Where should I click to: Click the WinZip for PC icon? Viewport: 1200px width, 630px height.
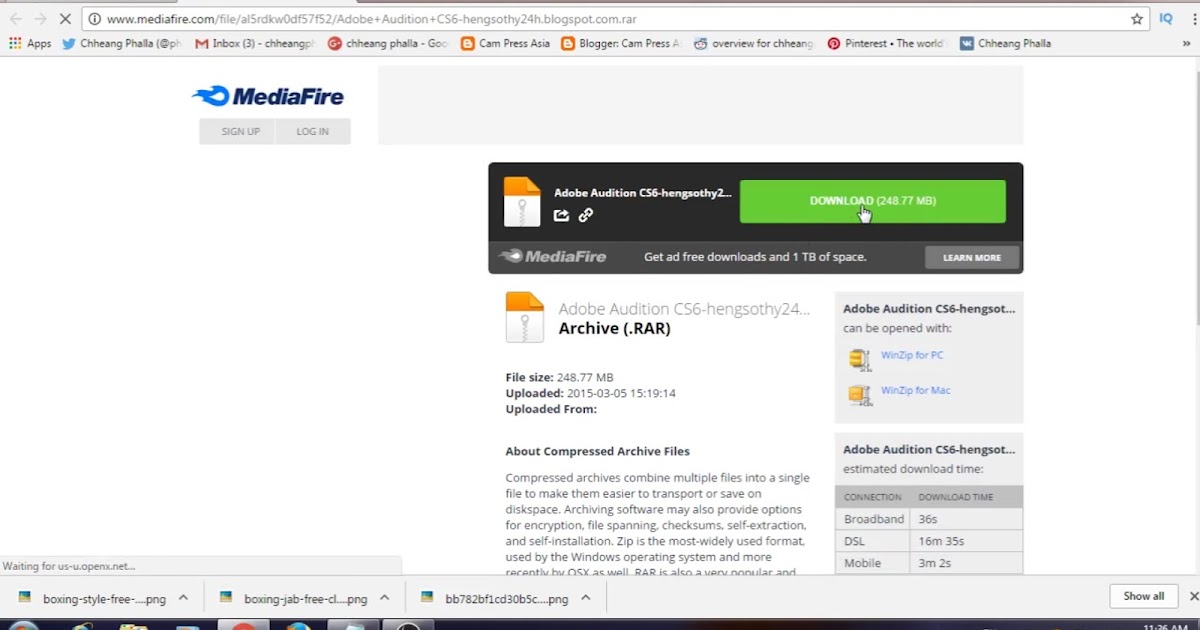859,359
